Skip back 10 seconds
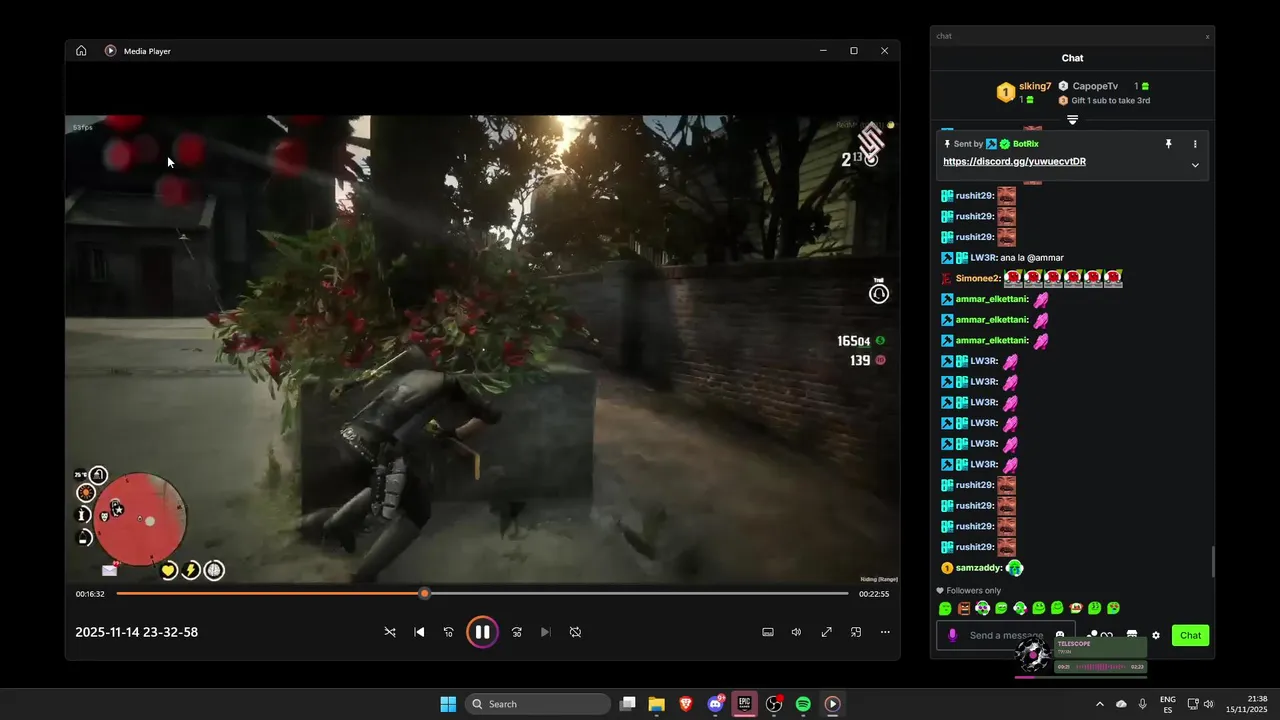Viewport: 1280px width, 720px height. [x=448, y=632]
